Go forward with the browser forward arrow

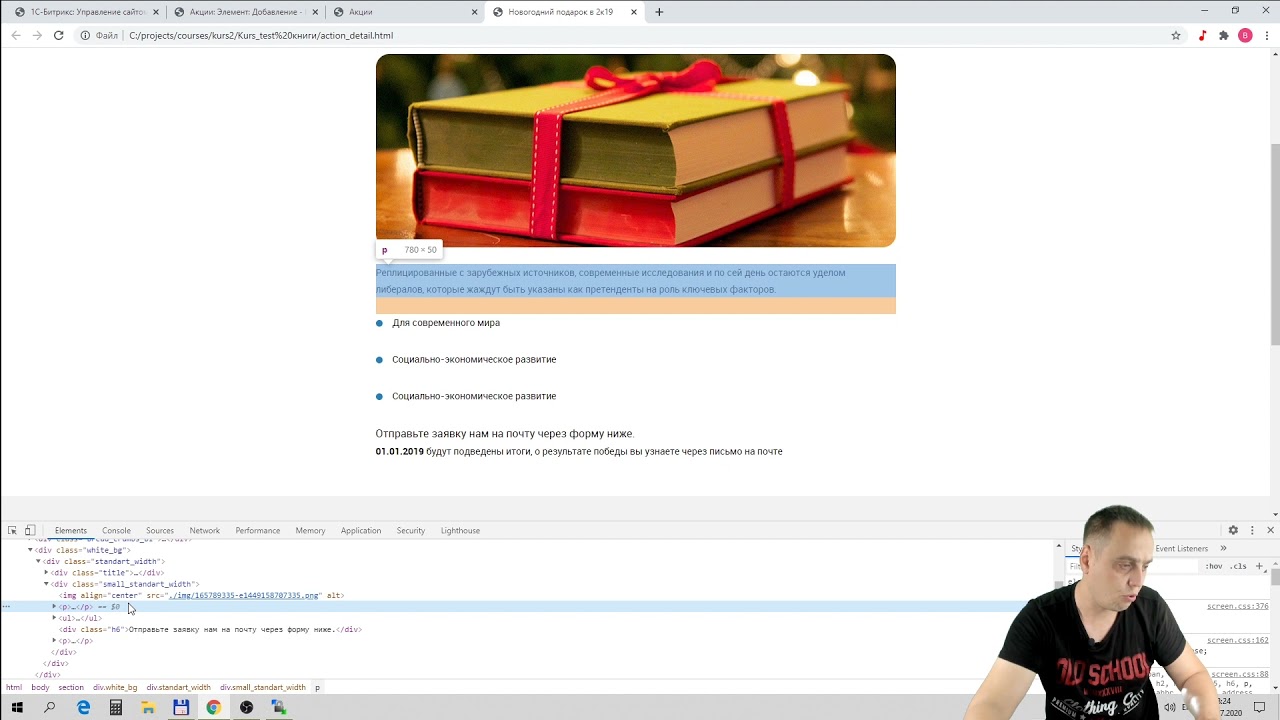pos(37,35)
